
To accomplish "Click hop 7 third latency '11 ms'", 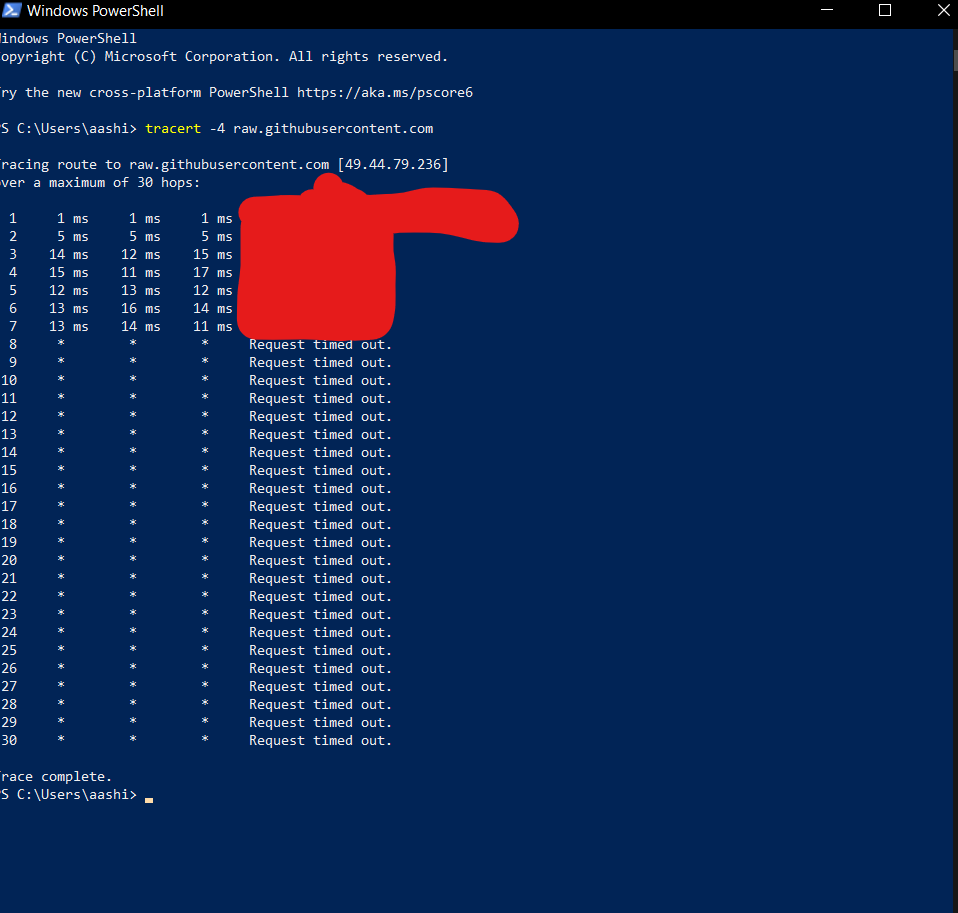I will click(213, 327).
